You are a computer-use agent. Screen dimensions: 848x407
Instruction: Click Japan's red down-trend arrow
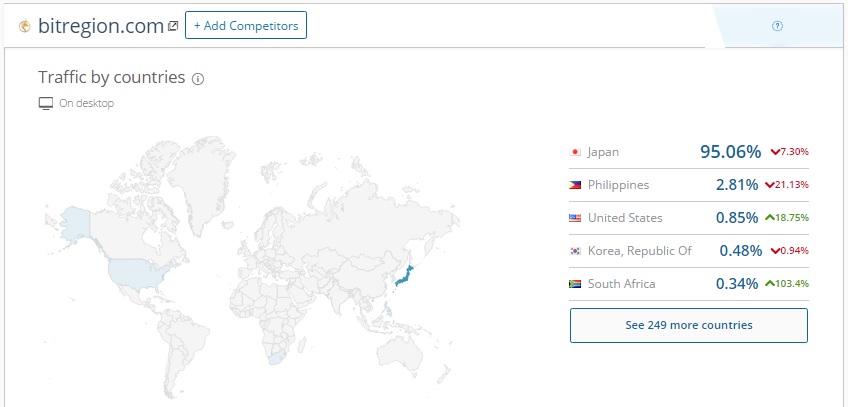(x=774, y=152)
